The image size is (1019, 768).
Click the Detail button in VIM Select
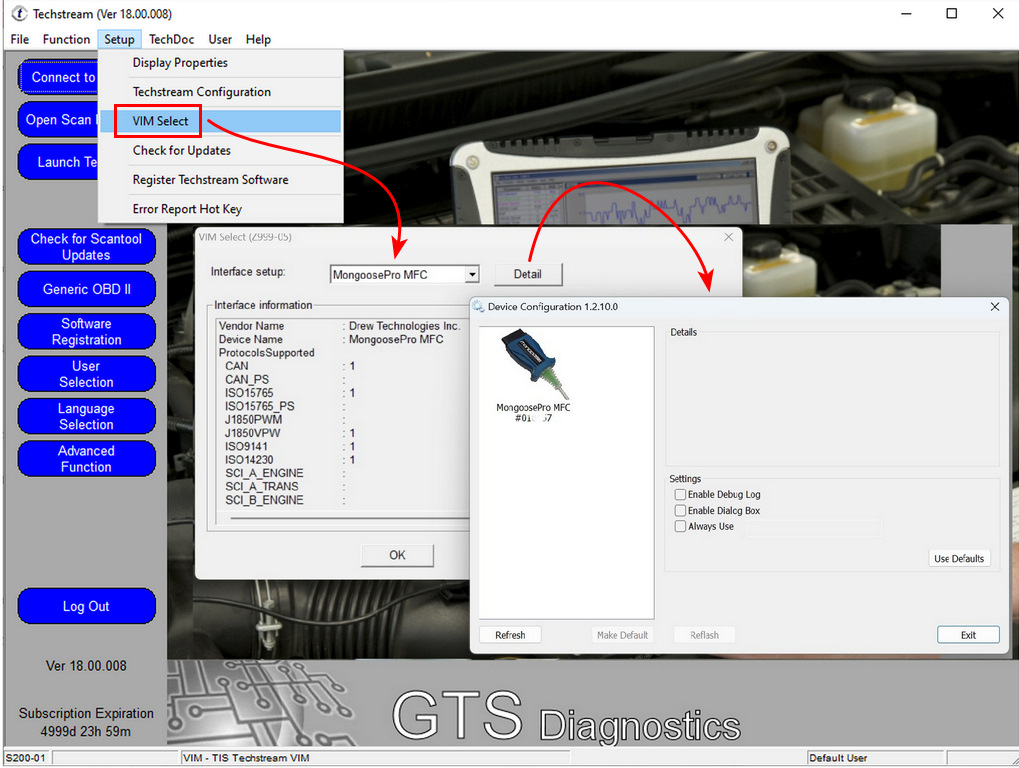[528, 274]
